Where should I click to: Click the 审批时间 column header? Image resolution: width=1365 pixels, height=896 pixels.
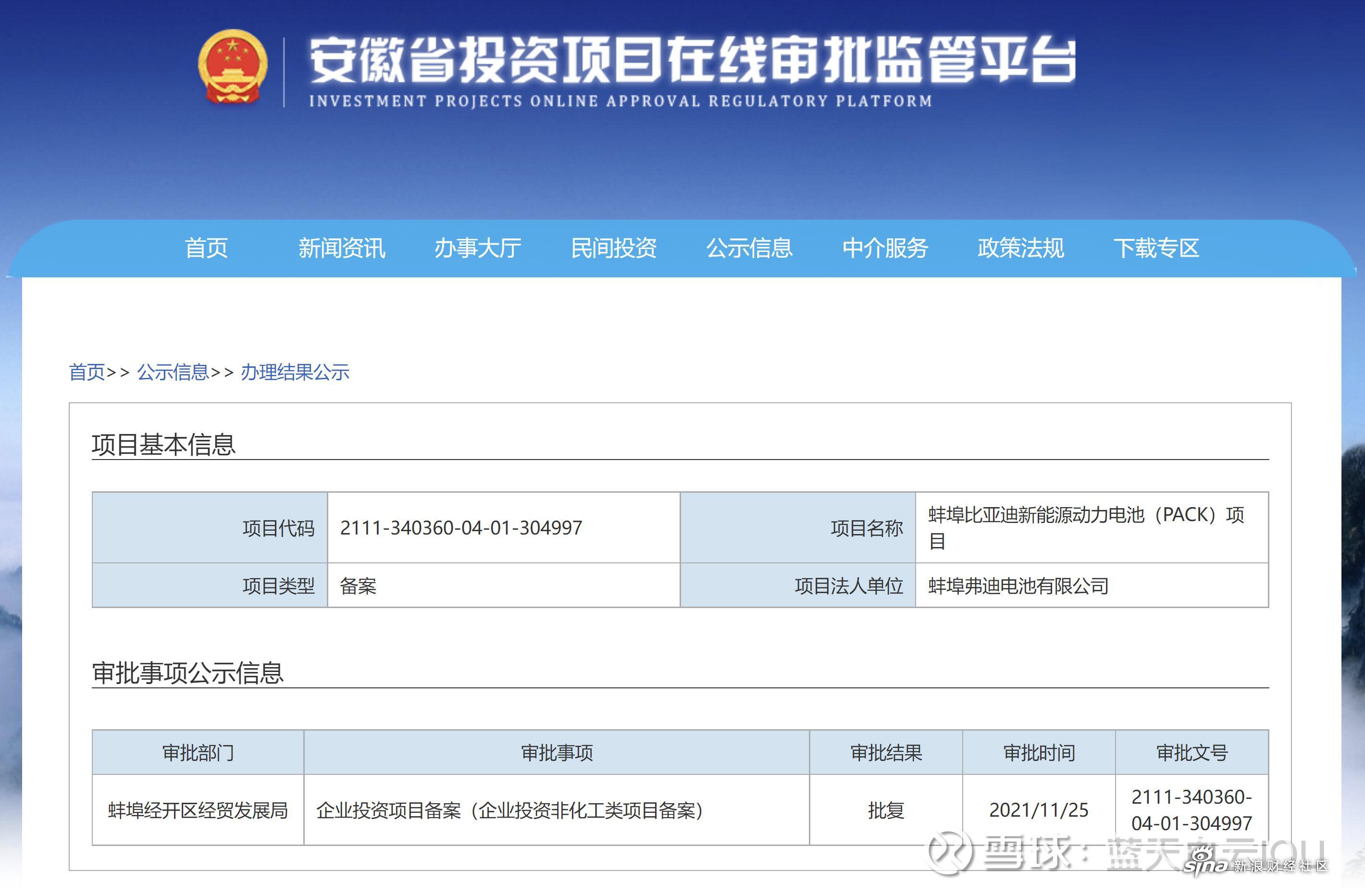[1039, 753]
